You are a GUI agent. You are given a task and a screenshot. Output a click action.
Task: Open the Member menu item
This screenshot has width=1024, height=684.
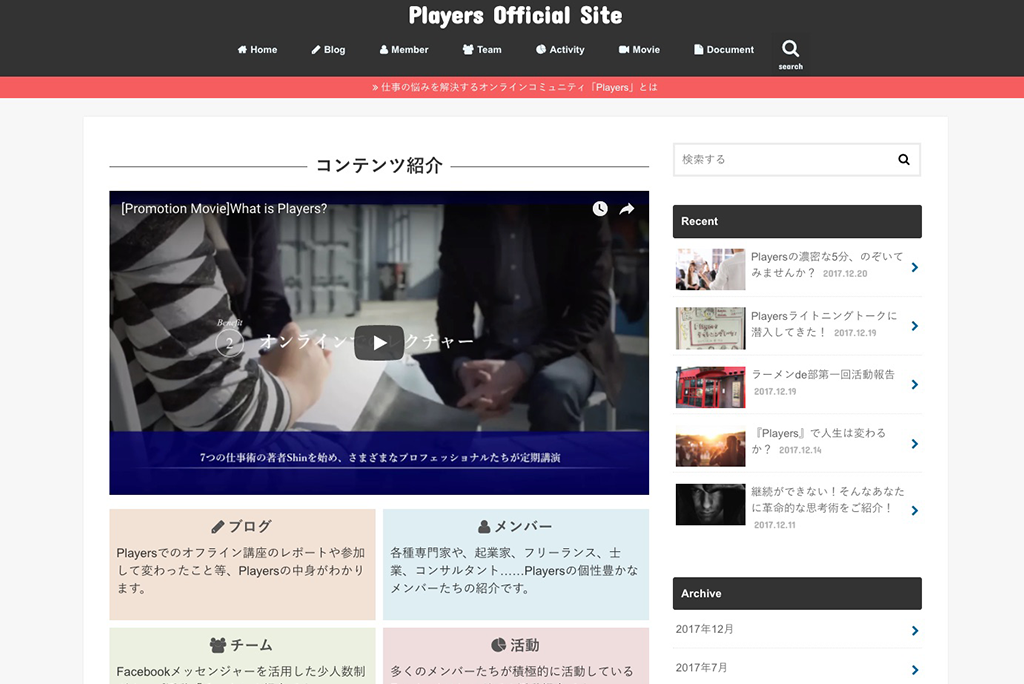pyautogui.click(x=404, y=50)
